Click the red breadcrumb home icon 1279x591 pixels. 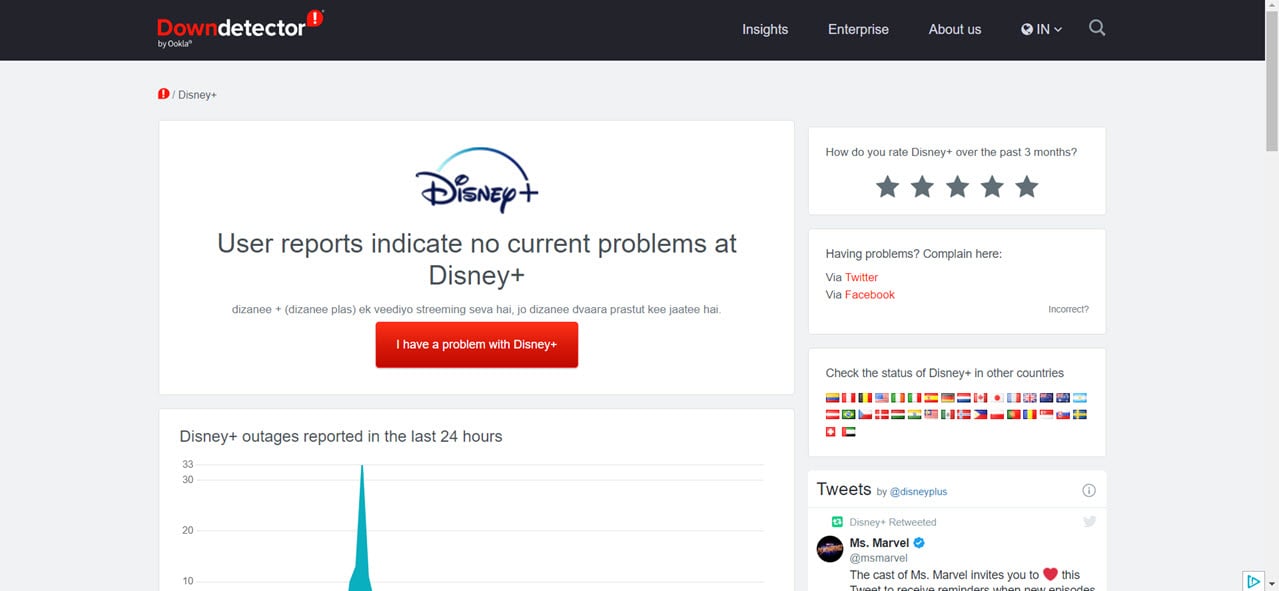[164, 94]
